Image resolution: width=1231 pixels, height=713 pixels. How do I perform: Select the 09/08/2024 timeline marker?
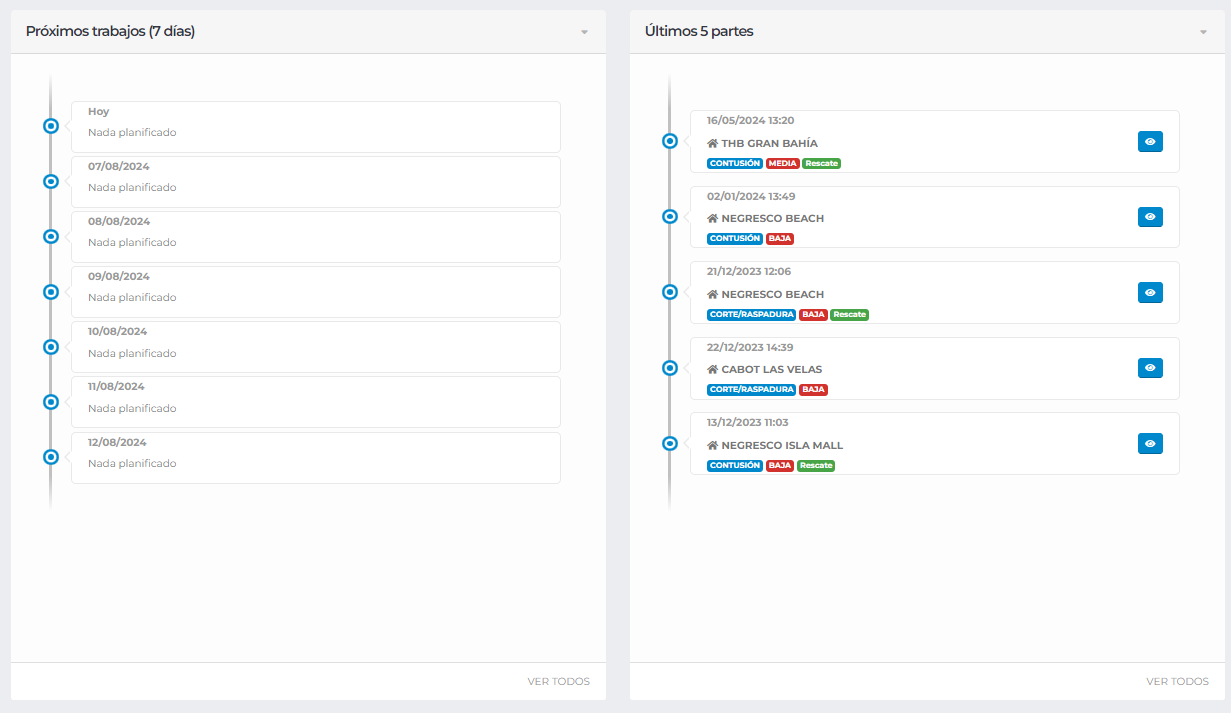tap(51, 292)
